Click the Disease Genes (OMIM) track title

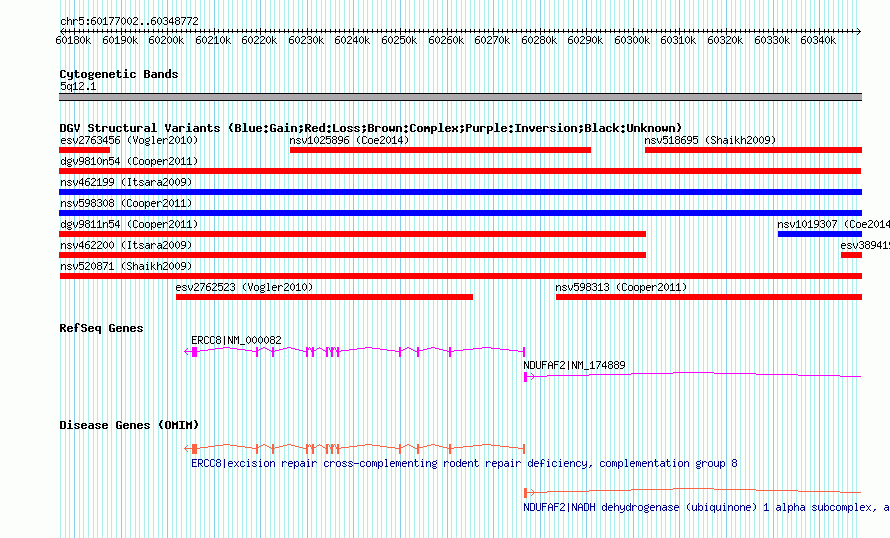click(129, 425)
